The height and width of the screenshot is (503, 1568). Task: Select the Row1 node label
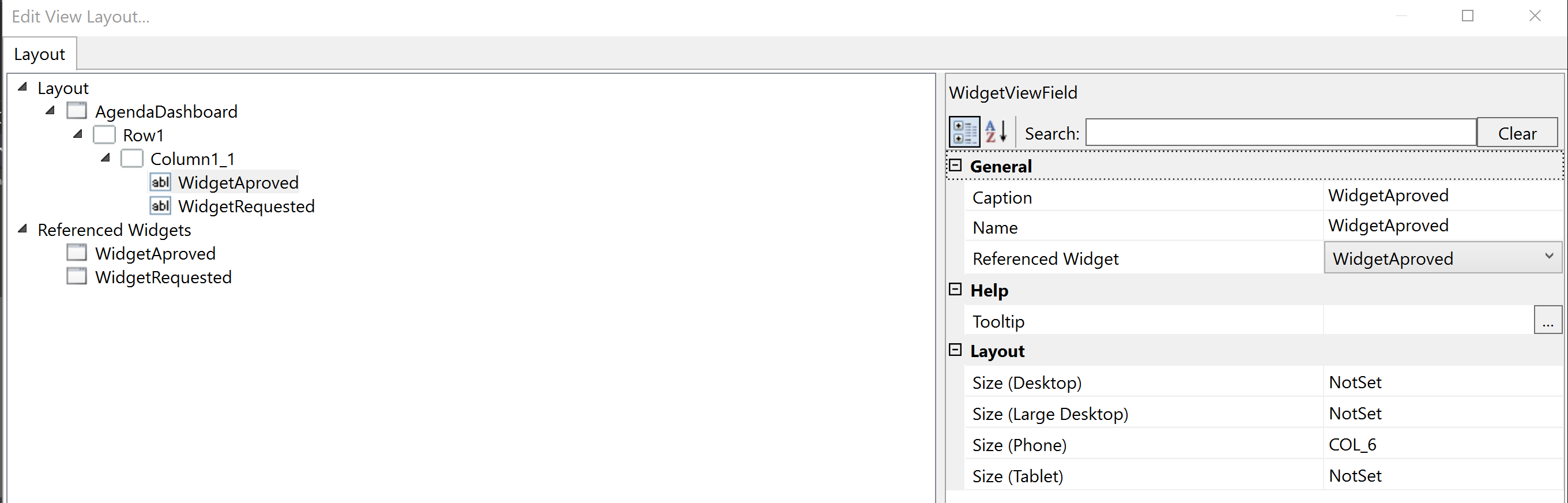143,135
